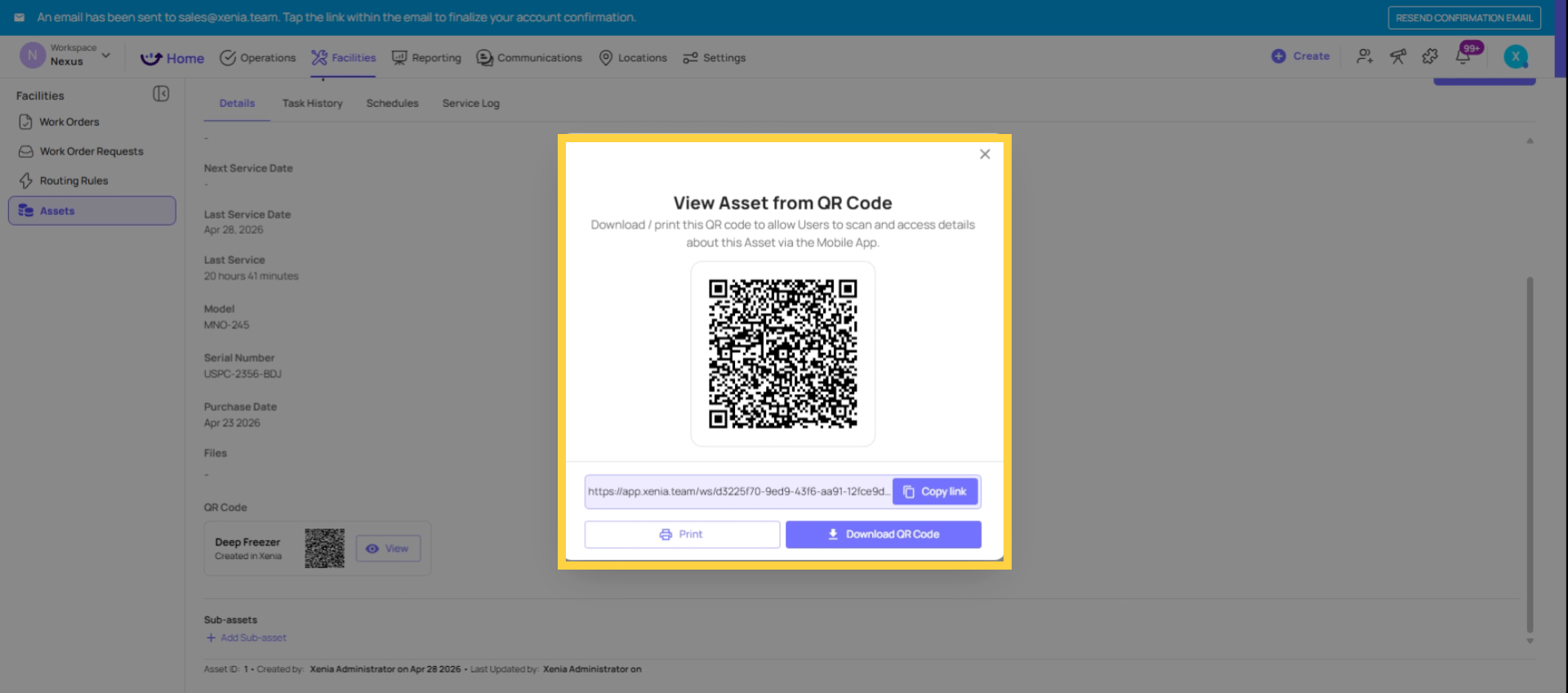Click View button on Deep Freezer QR
The image size is (1568, 693).
[388, 548]
